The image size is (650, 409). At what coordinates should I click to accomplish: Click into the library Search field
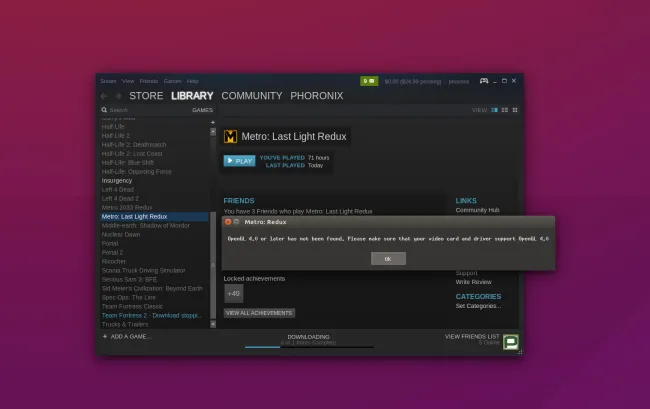coord(145,110)
